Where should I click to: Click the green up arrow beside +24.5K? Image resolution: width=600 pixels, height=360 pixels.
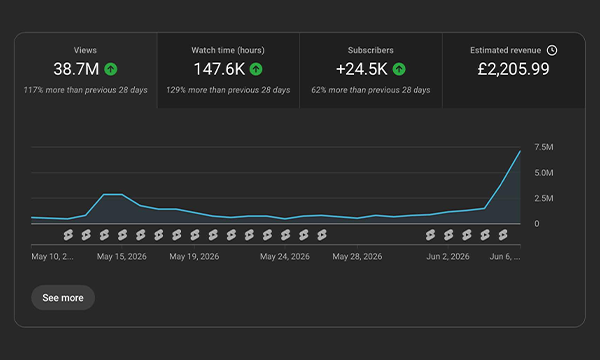pos(399,69)
